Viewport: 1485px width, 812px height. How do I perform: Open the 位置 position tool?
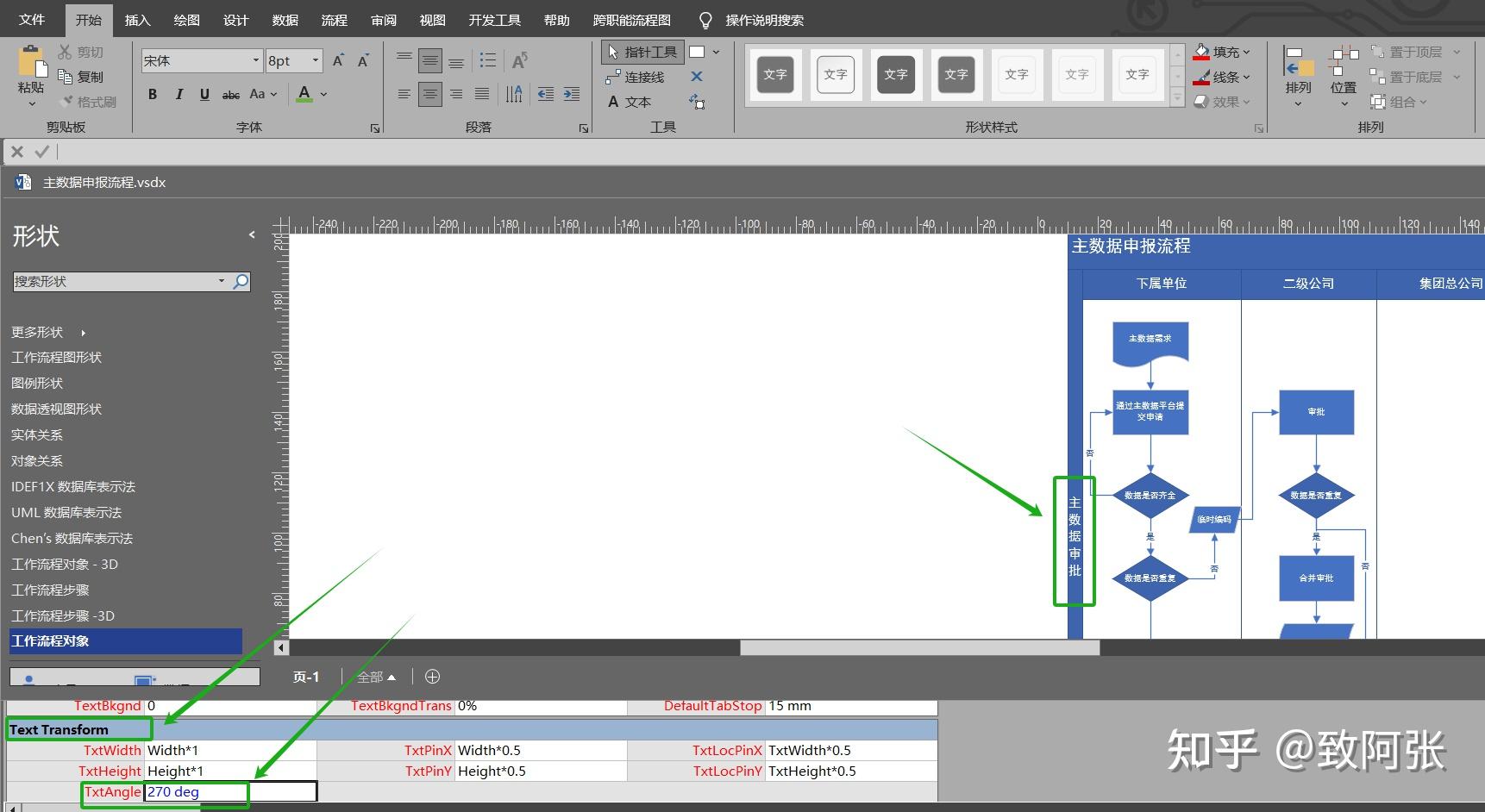pyautogui.click(x=1343, y=76)
